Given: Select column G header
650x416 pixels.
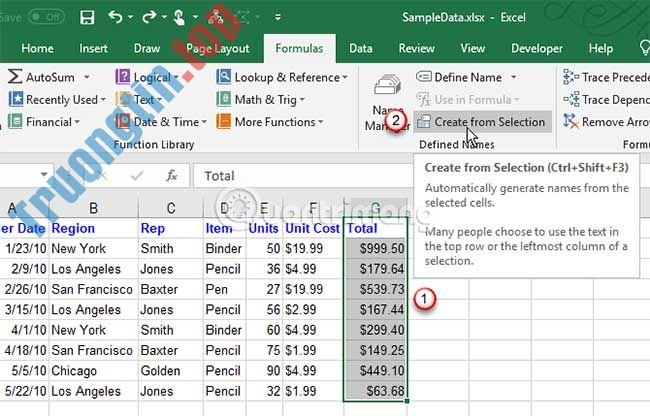Looking at the screenshot, I should (375, 208).
